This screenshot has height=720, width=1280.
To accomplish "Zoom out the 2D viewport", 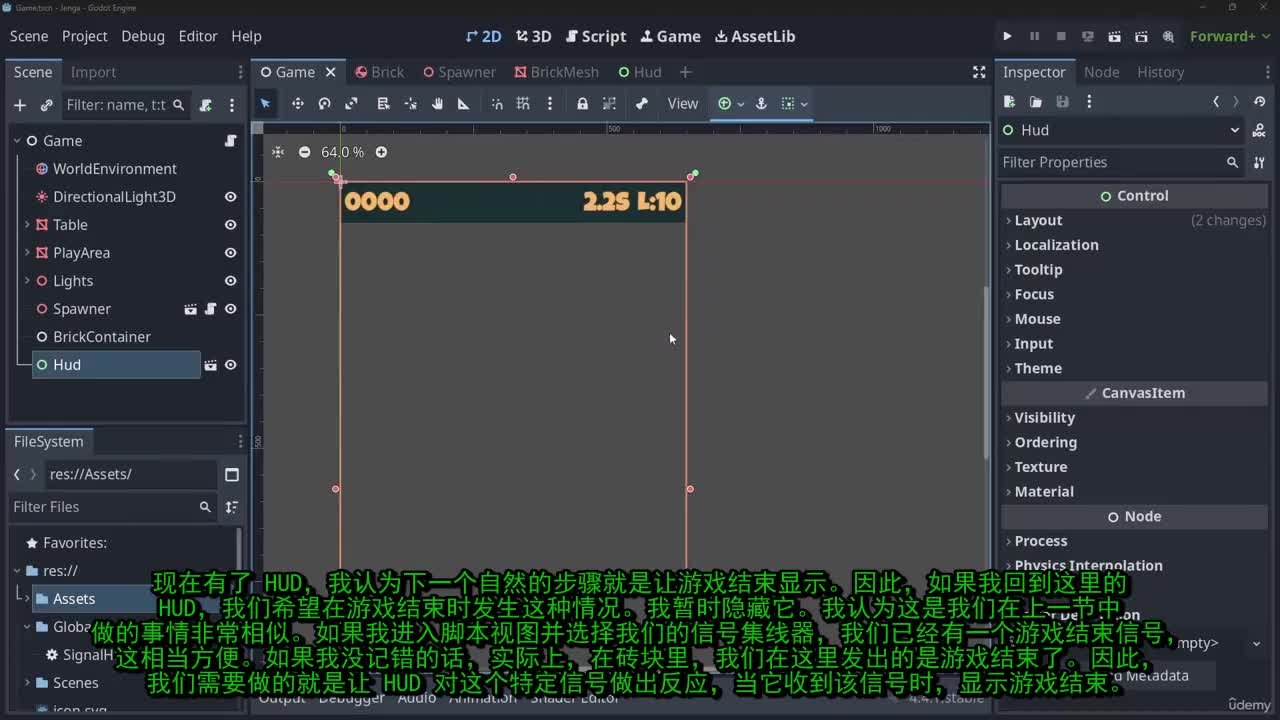I will [x=304, y=152].
